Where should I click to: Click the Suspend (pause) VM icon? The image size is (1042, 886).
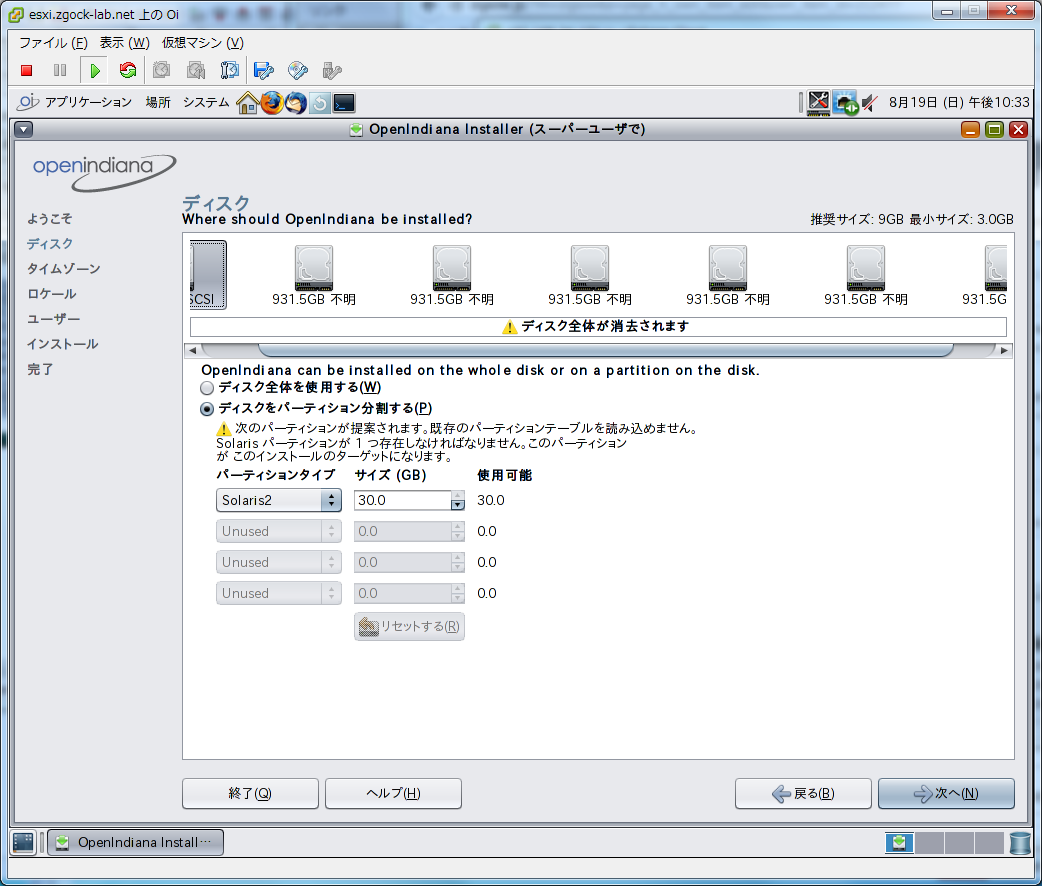coord(60,70)
